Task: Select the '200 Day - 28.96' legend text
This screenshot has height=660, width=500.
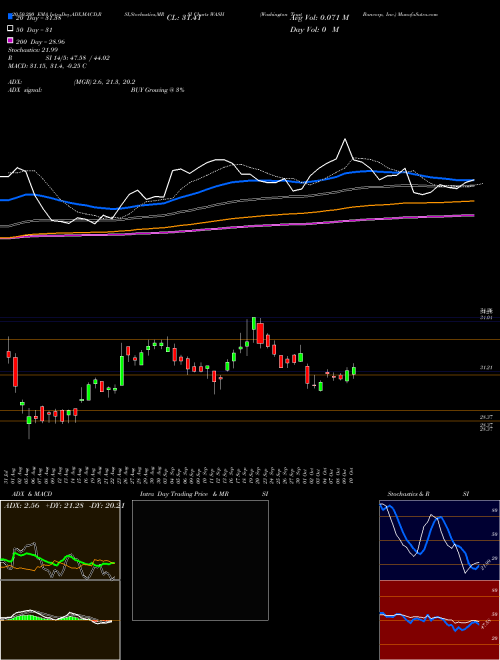Action: tap(40, 42)
